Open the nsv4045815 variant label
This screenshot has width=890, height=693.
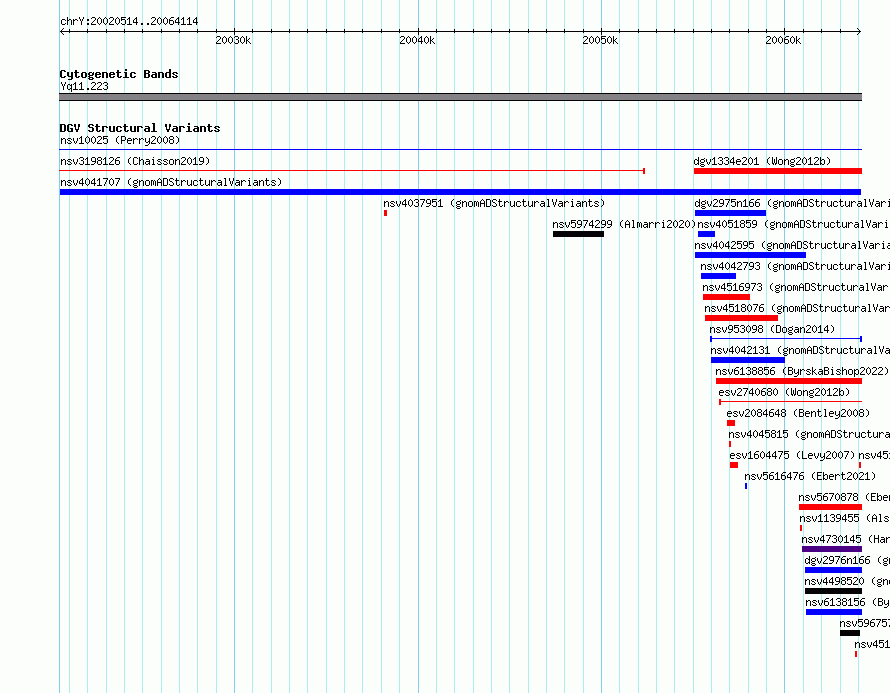(x=809, y=434)
